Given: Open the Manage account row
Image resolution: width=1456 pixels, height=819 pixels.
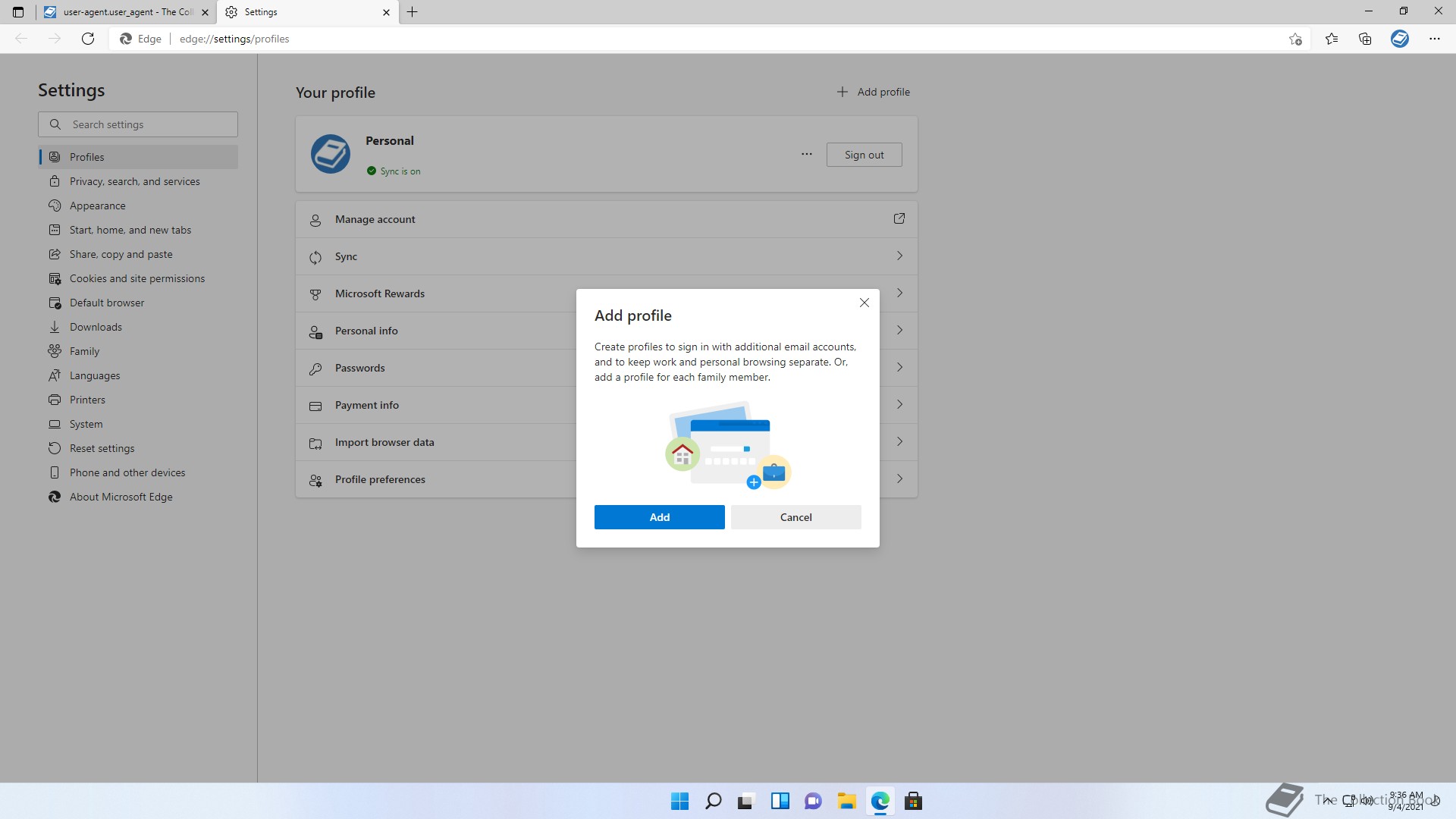Looking at the screenshot, I should (607, 219).
